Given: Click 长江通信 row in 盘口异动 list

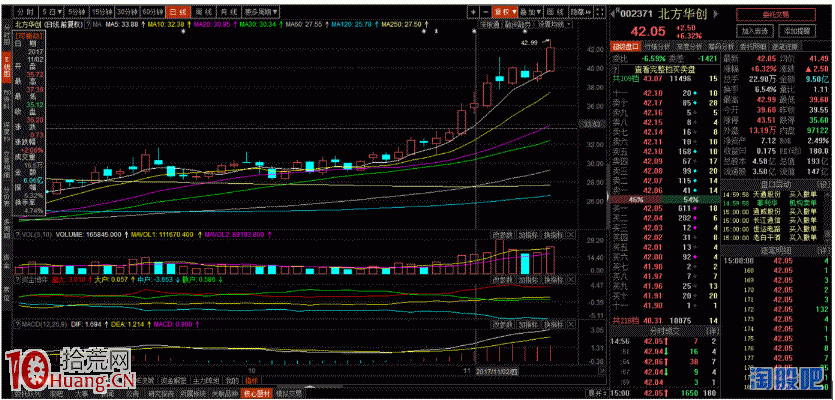Looking at the screenshot, I should 771,219.
